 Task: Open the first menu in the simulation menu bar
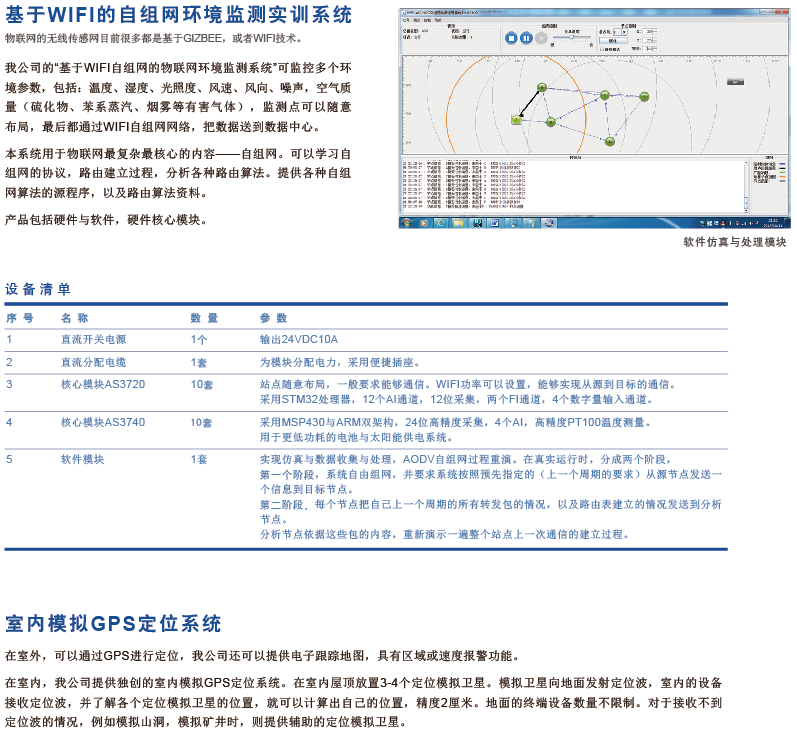(x=406, y=20)
